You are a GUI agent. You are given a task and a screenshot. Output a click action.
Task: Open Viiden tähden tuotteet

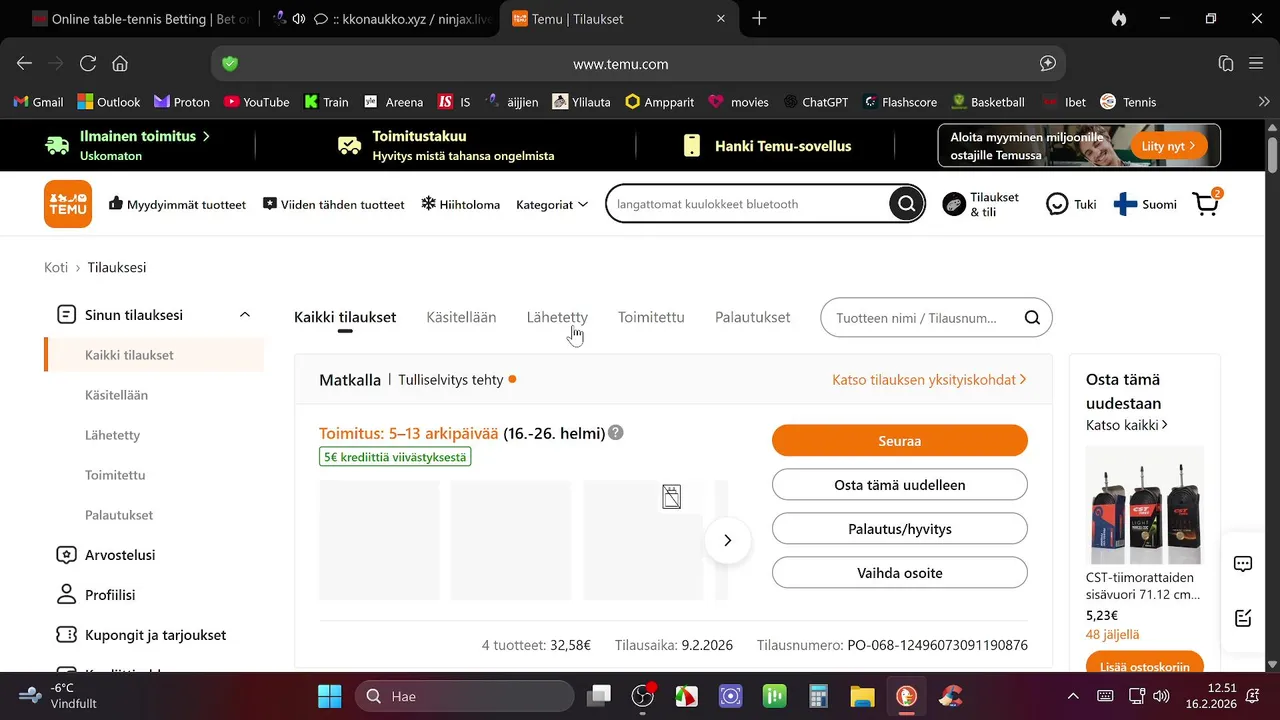[x=334, y=204]
